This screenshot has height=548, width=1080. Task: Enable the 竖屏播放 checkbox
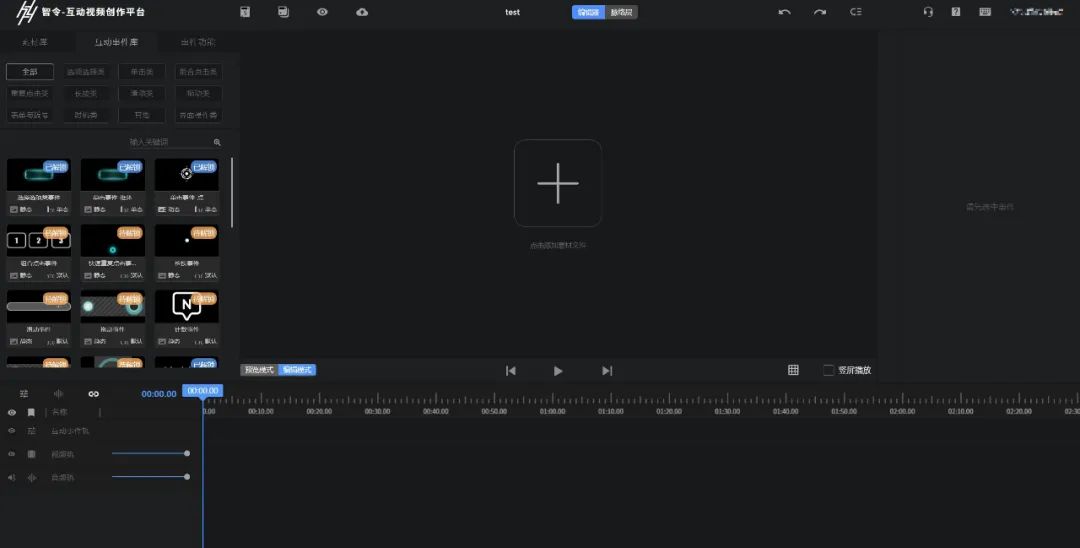(x=828, y=370)
